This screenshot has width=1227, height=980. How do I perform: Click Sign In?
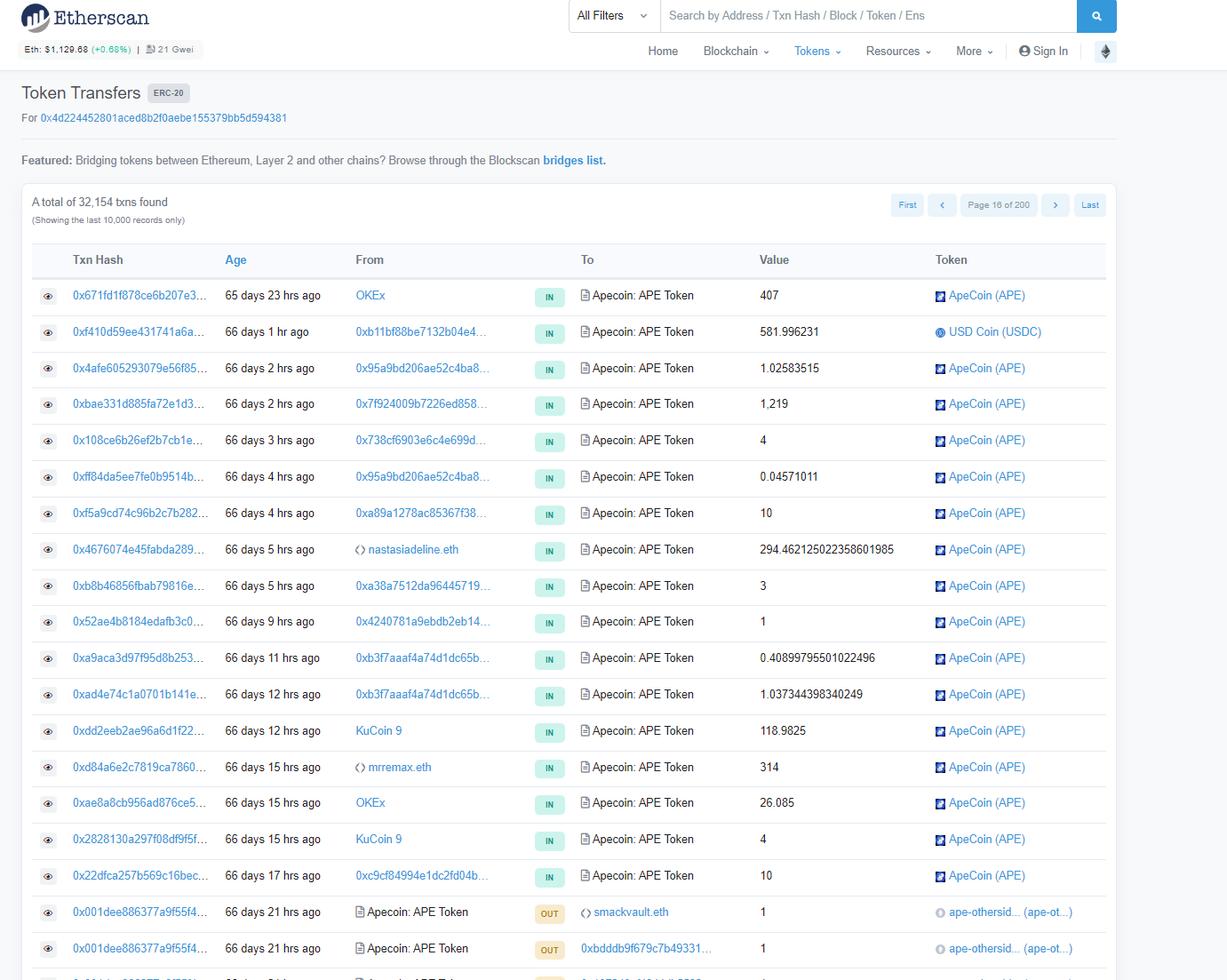coord(1044,52)
